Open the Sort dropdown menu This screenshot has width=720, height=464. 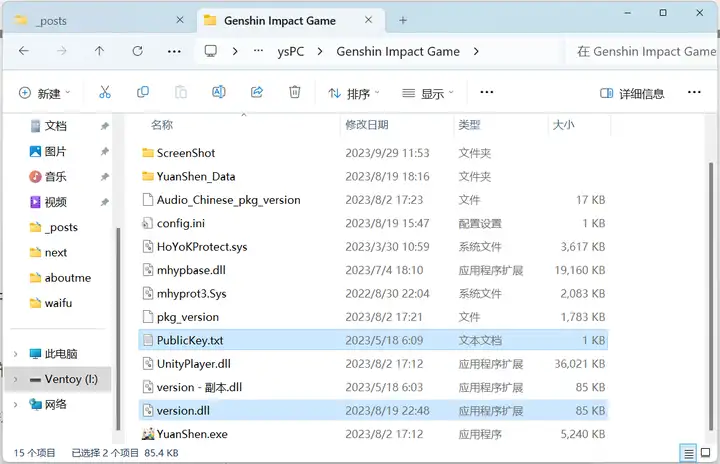point(354,93)
